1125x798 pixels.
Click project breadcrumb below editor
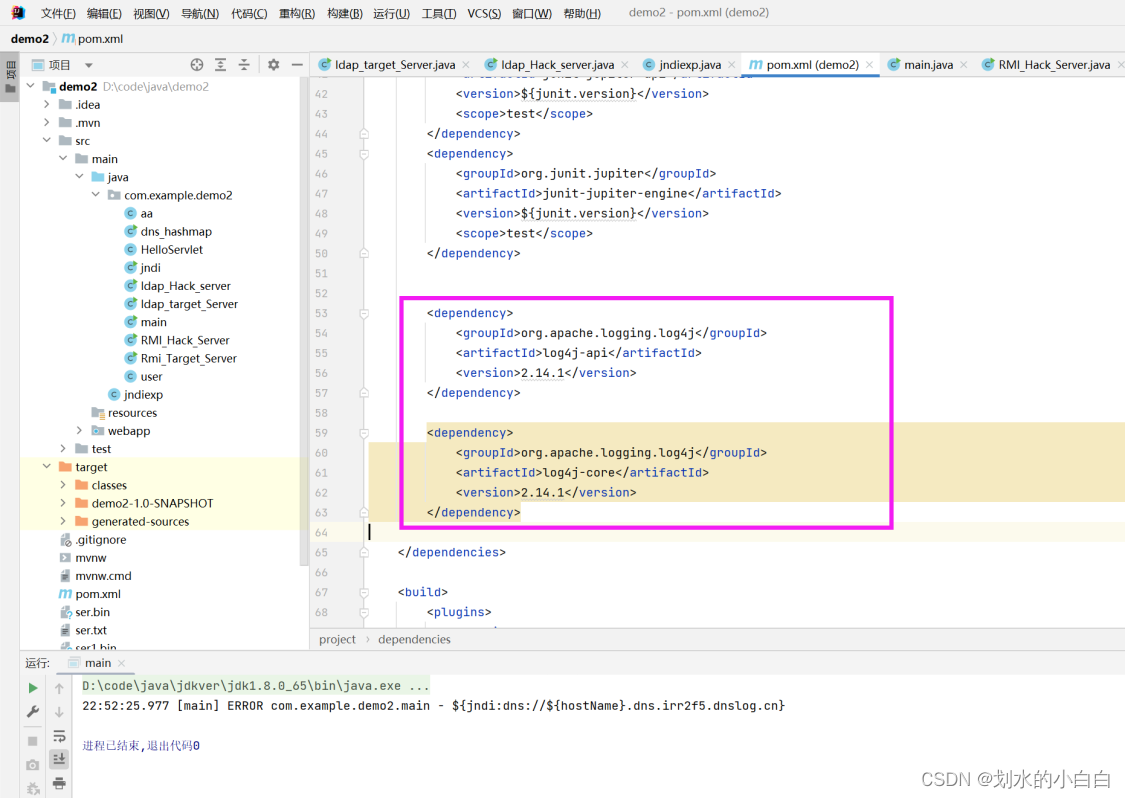[x=337, y=639]
